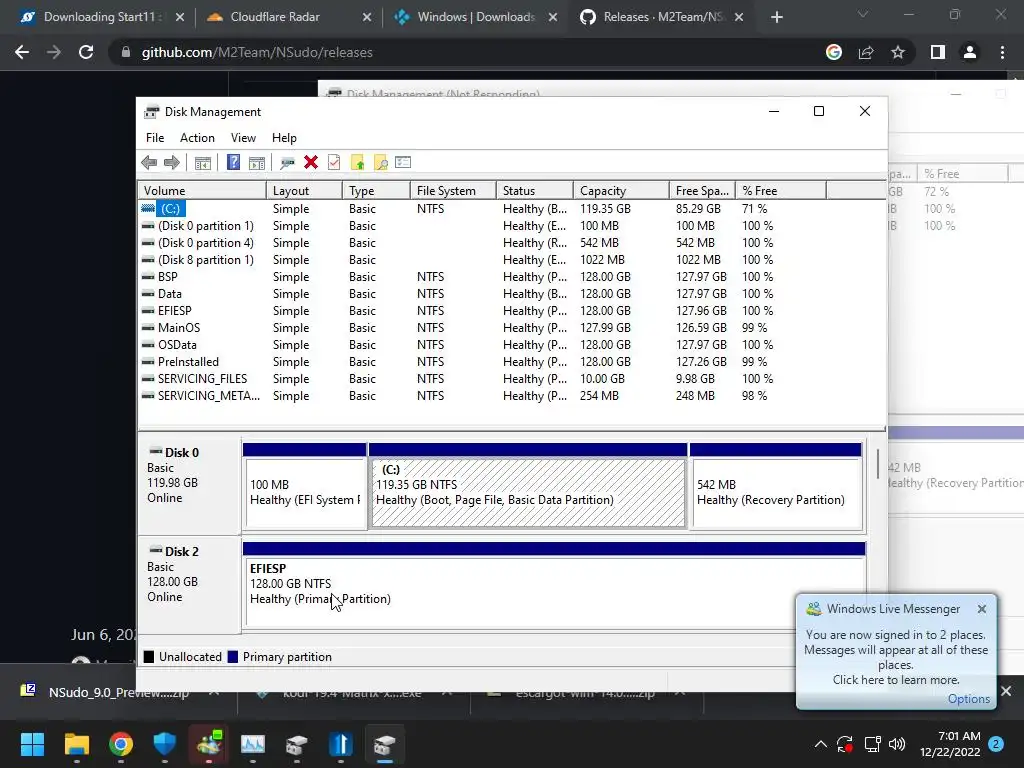Close the Chrome downloads bar

(x=1006, y=691)
